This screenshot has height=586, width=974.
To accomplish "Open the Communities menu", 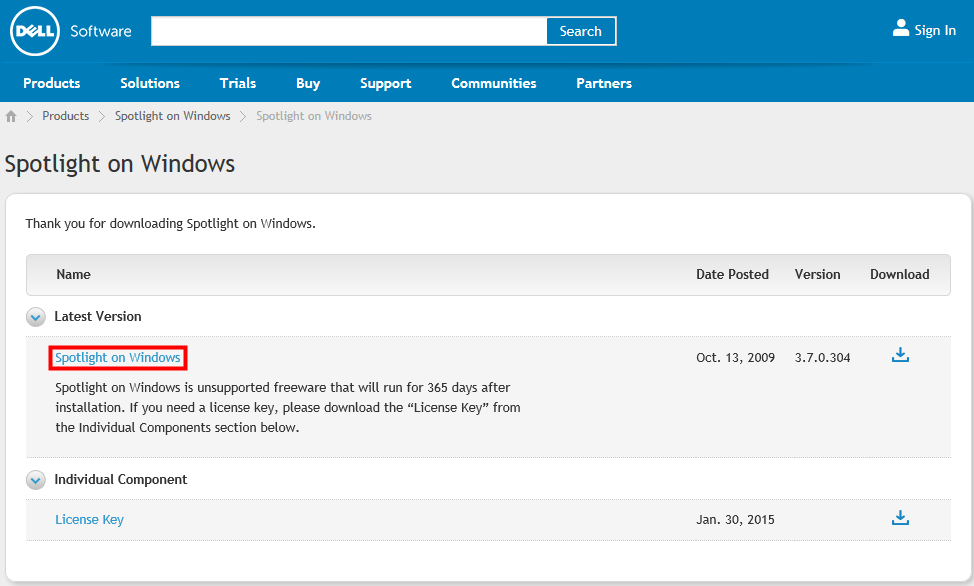I will (x=494, y=83).
